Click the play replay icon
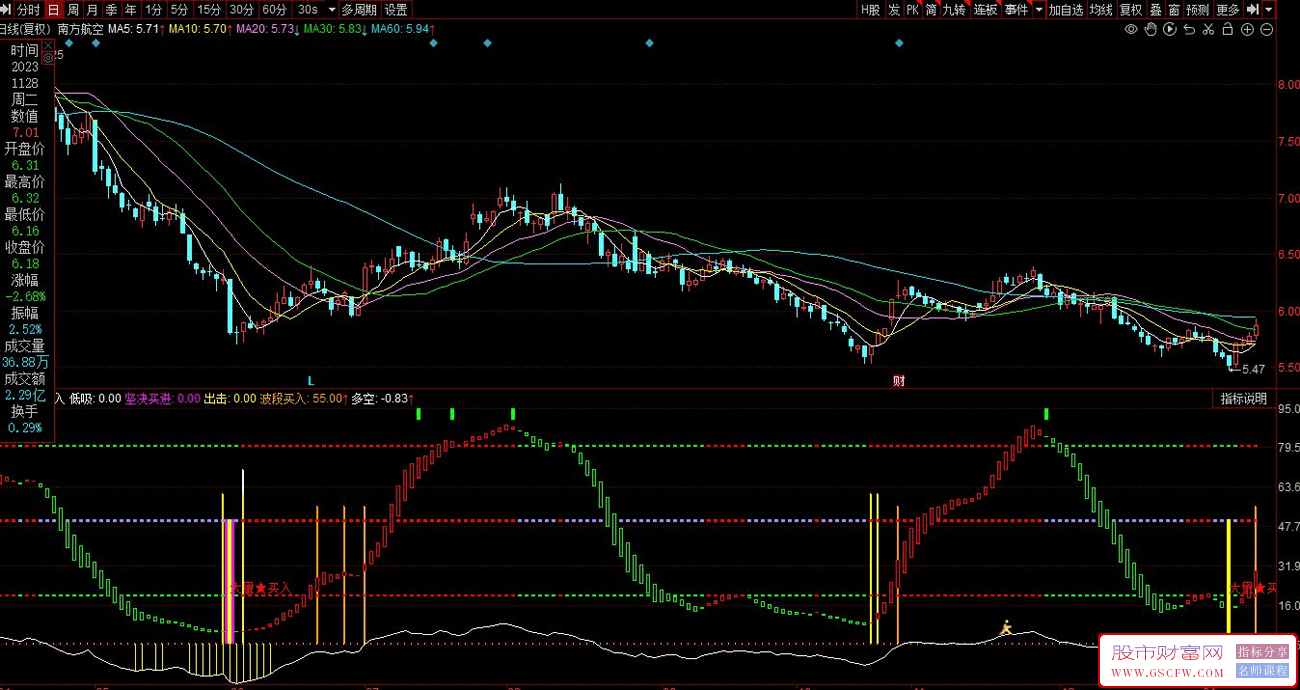The image size is (1300, 690). click(1169, 29)
